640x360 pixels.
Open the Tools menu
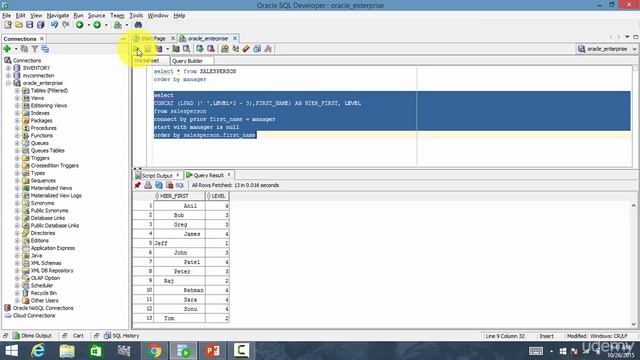(136, 16)
